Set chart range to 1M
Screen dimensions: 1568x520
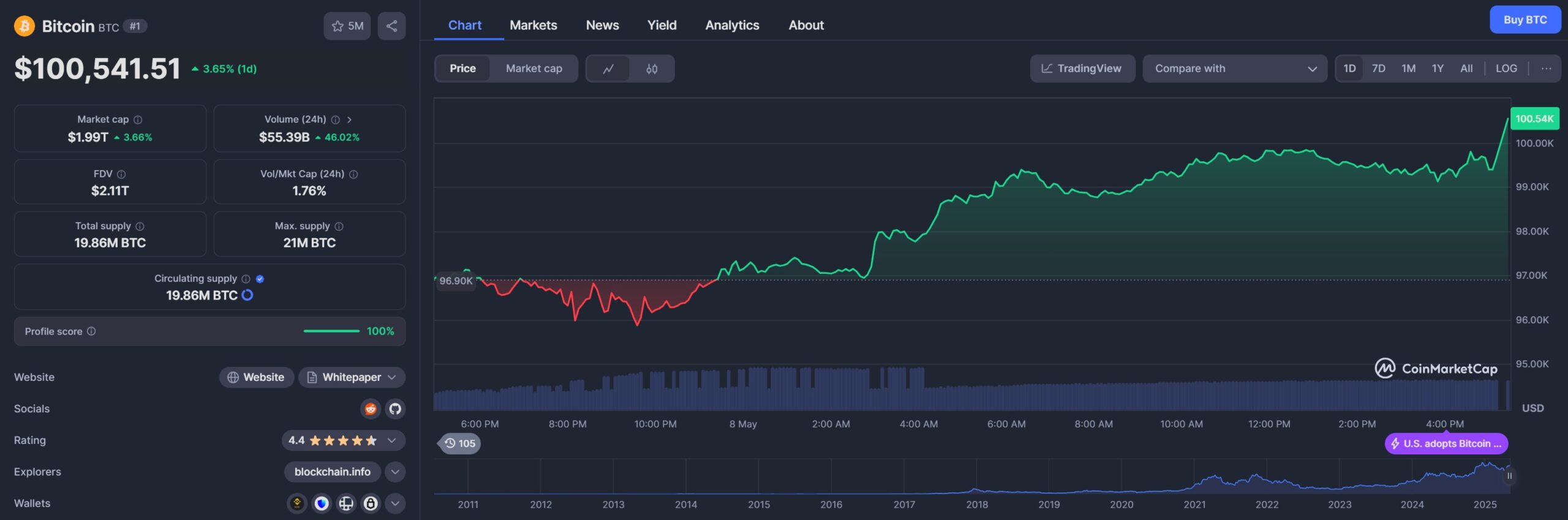coord(1409,69)
